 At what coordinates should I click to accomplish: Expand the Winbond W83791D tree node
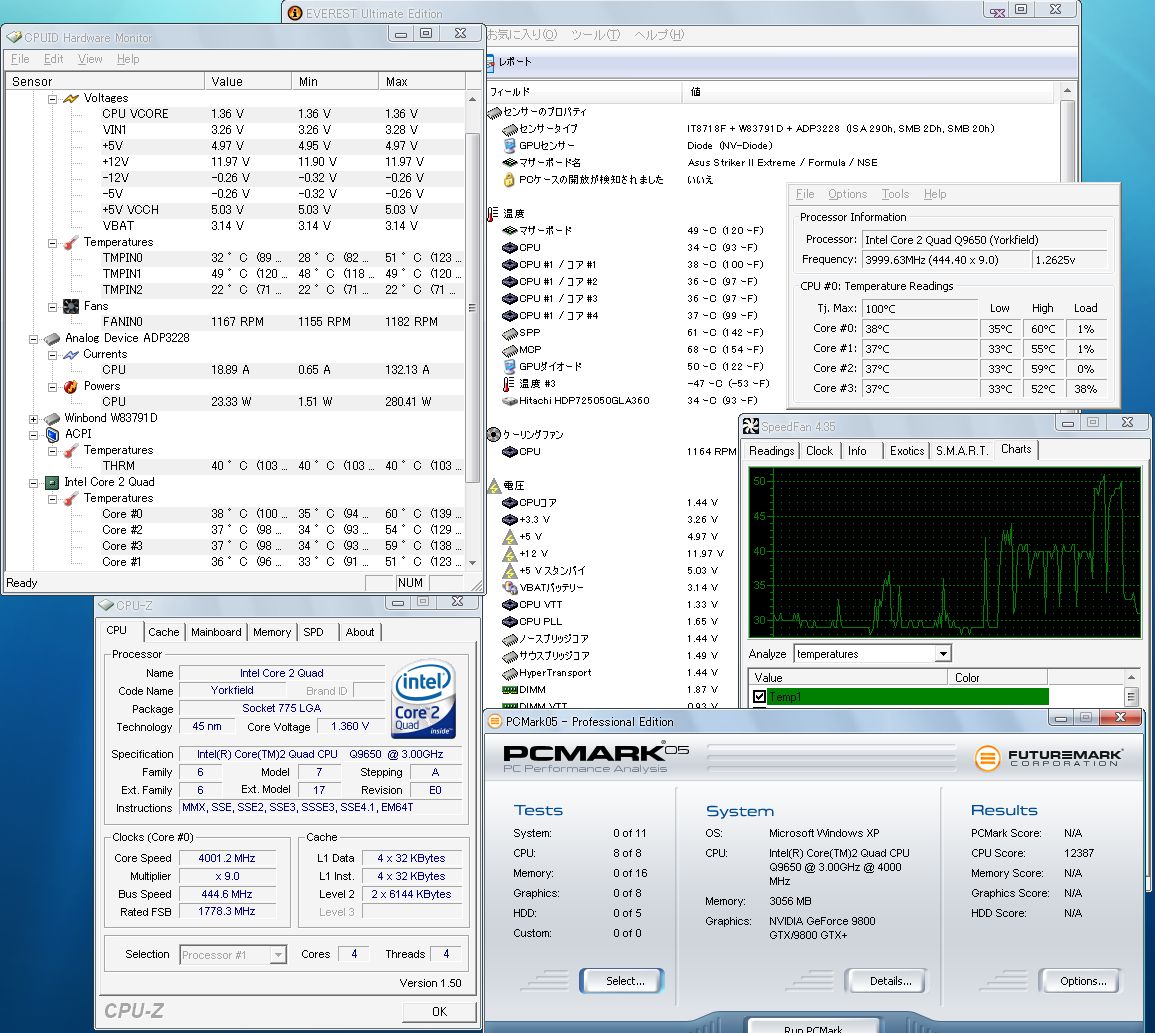[34, 418]
